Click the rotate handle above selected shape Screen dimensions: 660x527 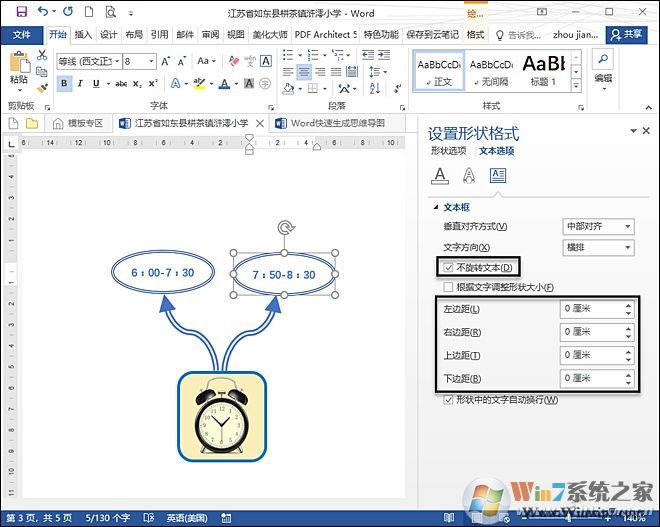point(285,228)
